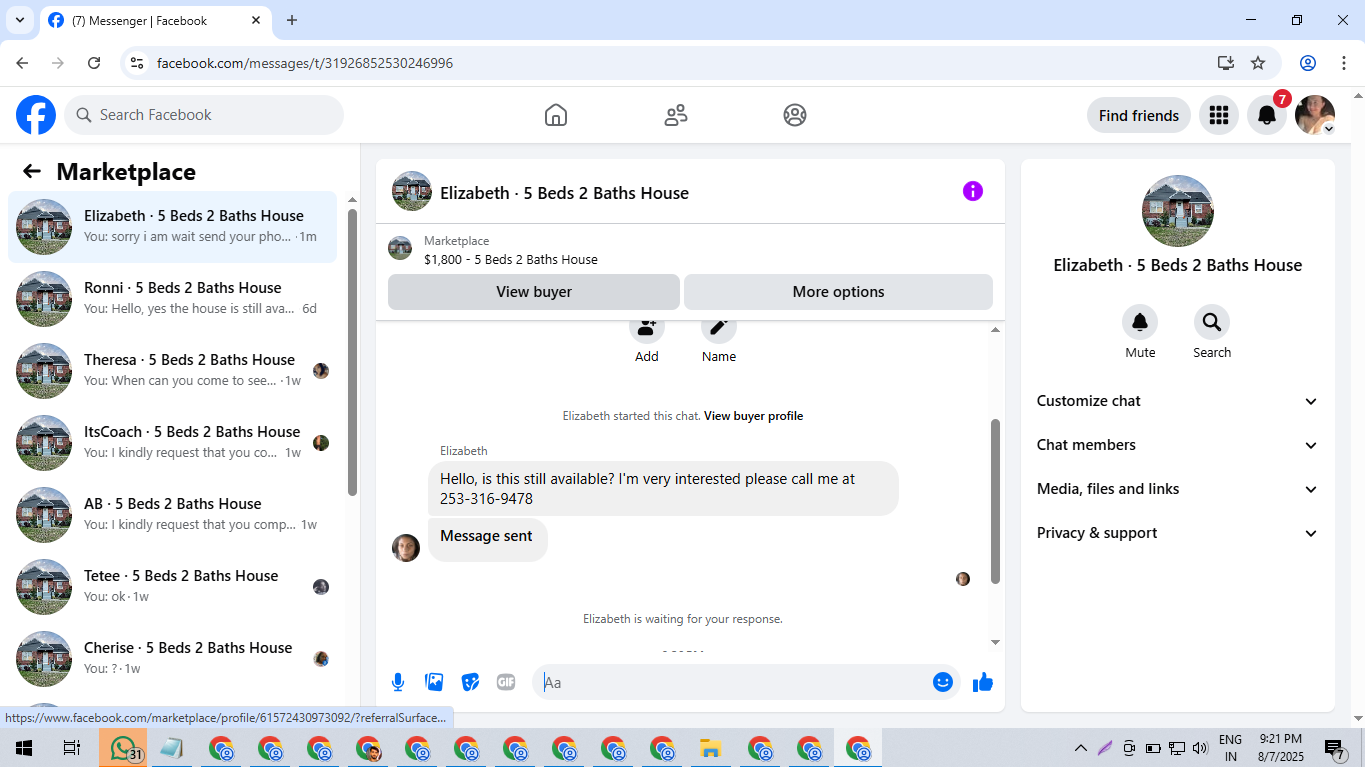Mute this conversation with the bell
Screen dimensions: 1365x767
1140,322
